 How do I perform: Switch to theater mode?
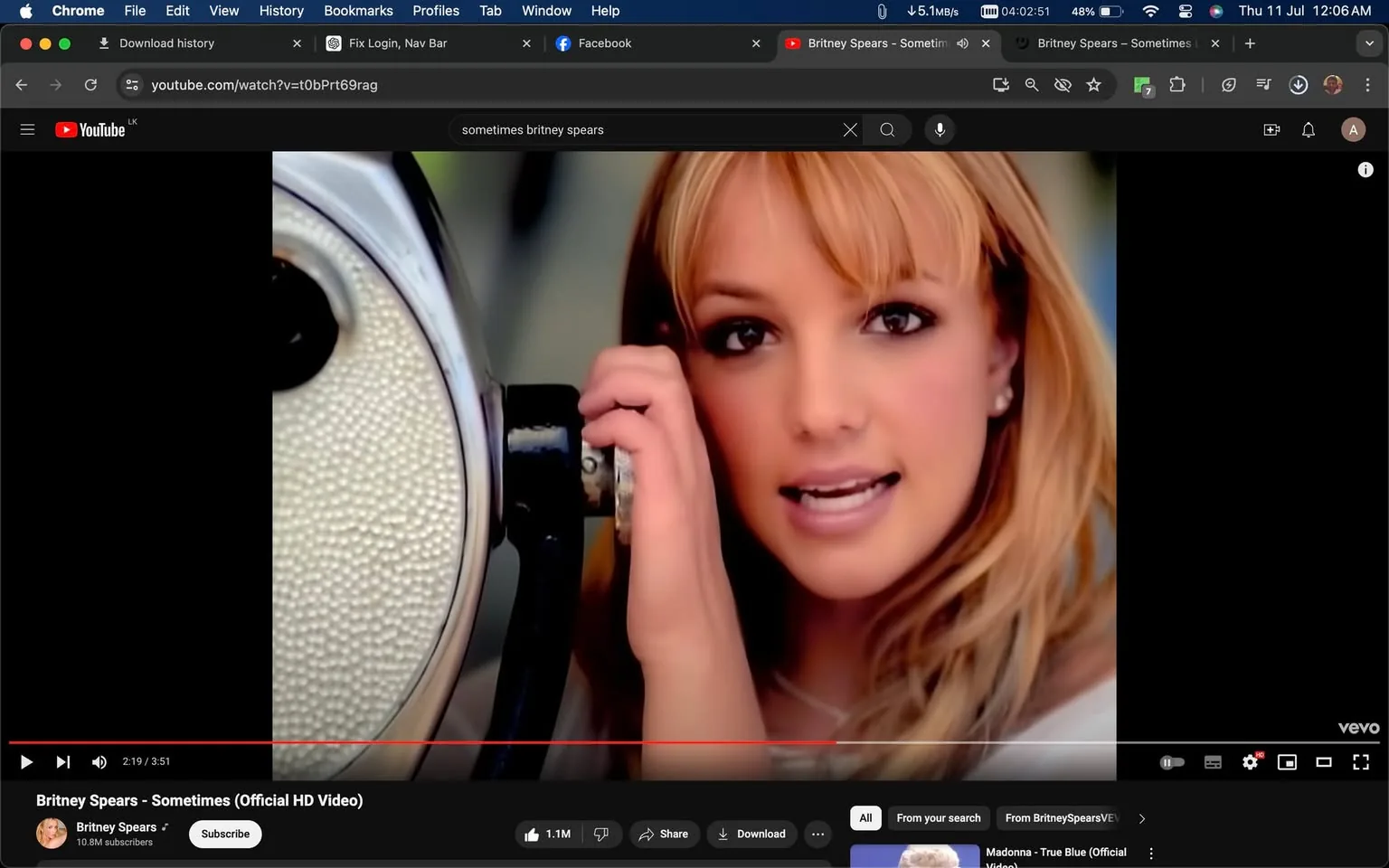[x=1324, y=761]
